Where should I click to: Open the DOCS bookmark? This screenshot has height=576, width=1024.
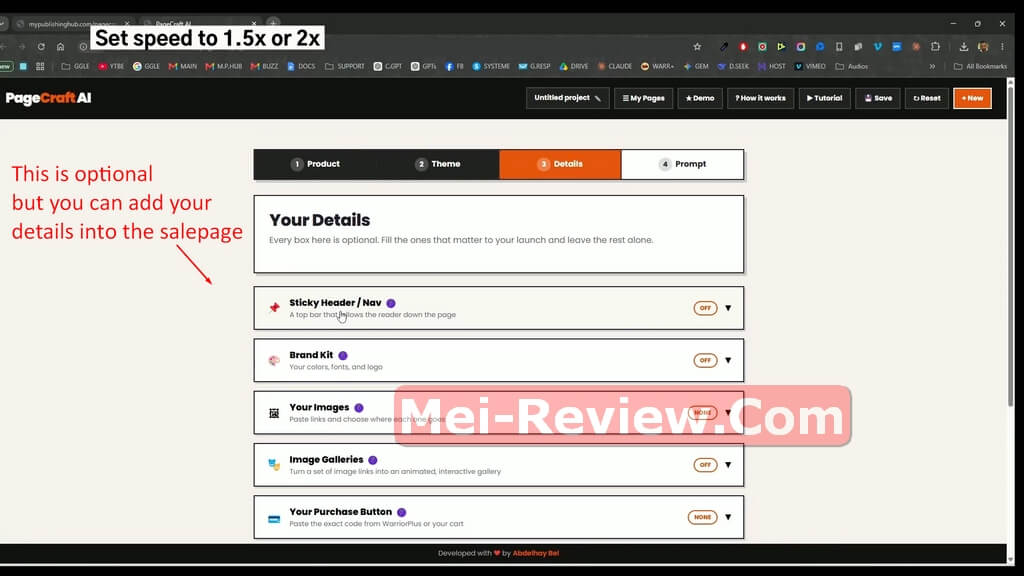301,66
